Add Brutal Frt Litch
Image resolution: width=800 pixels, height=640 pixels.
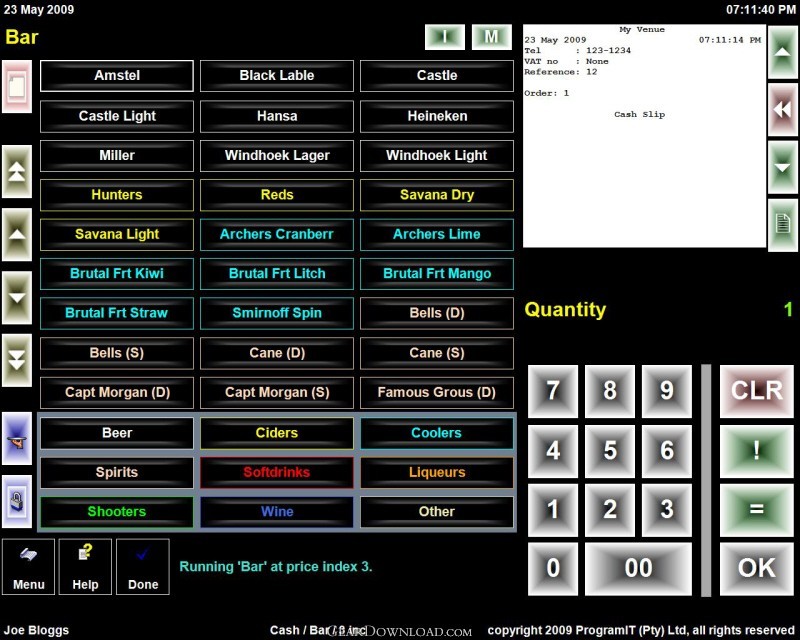click(277, 274)
